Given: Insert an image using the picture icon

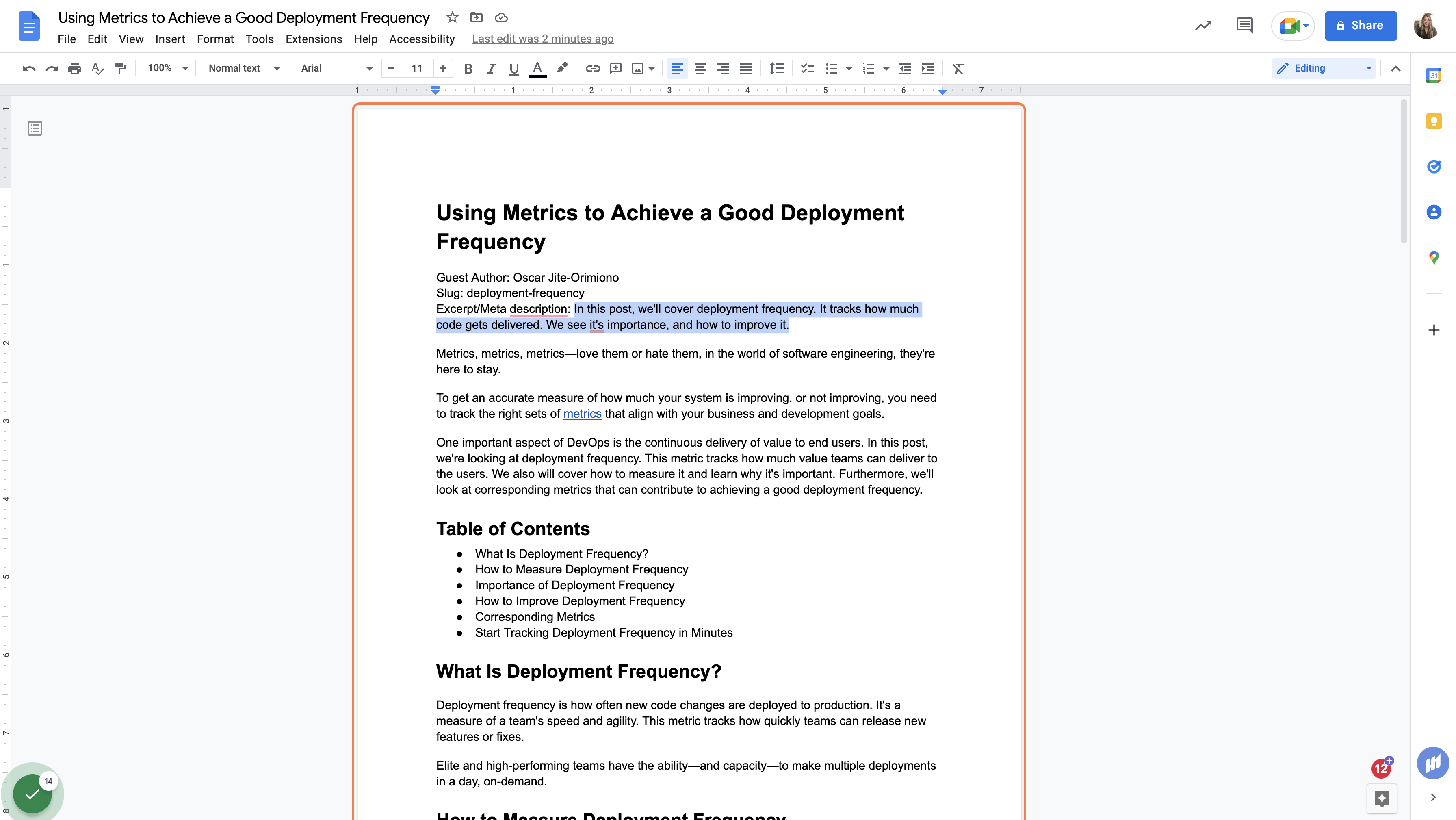Looking at the screenshot, I should pos(637,68).
